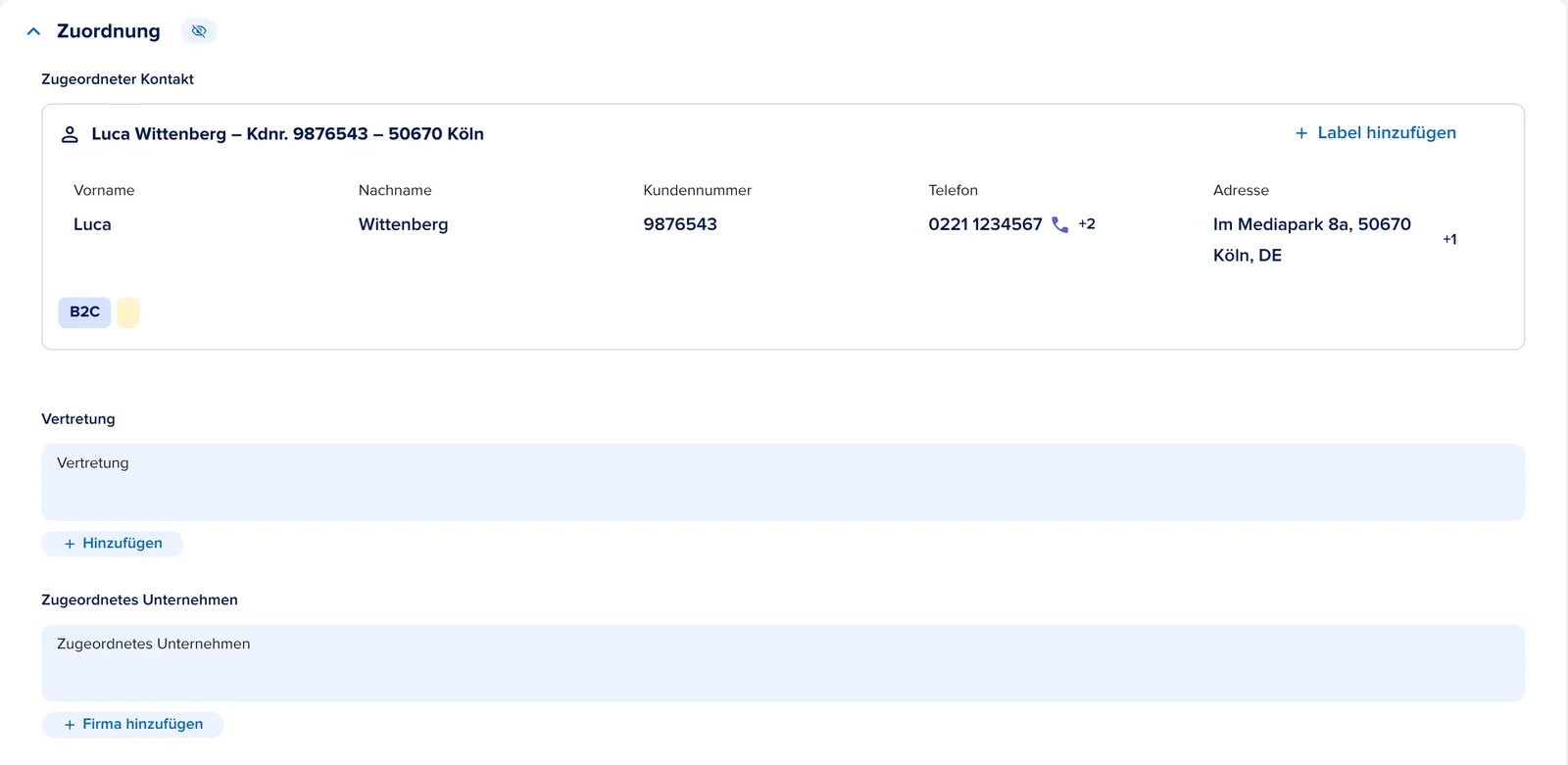Image resolution: width=1568 pixels, height=765 pixels.
Task: Click Label hinzufügen link
Action: 1375,132
